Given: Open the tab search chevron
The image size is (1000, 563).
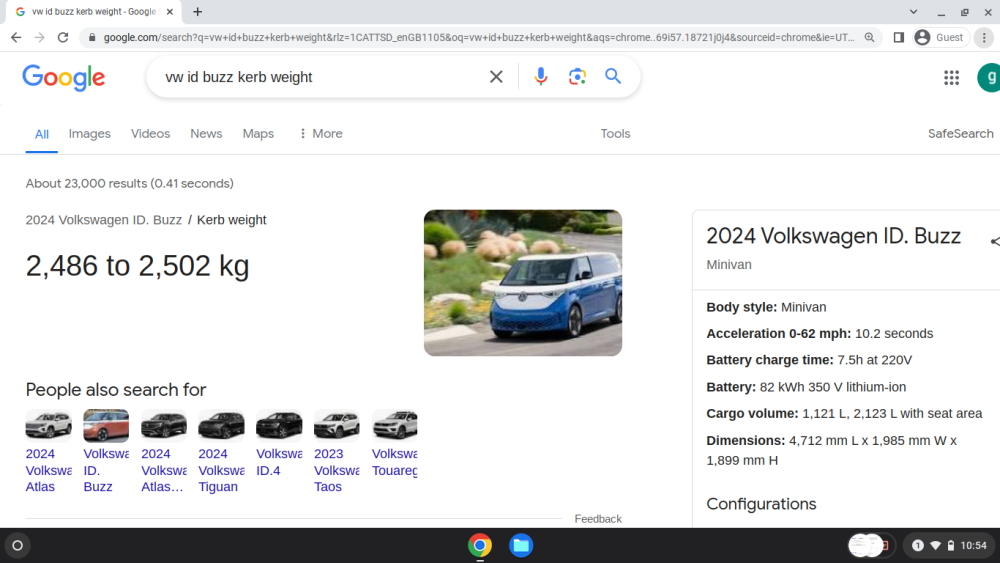Looking at the screenshot, I should coord(913,11).
